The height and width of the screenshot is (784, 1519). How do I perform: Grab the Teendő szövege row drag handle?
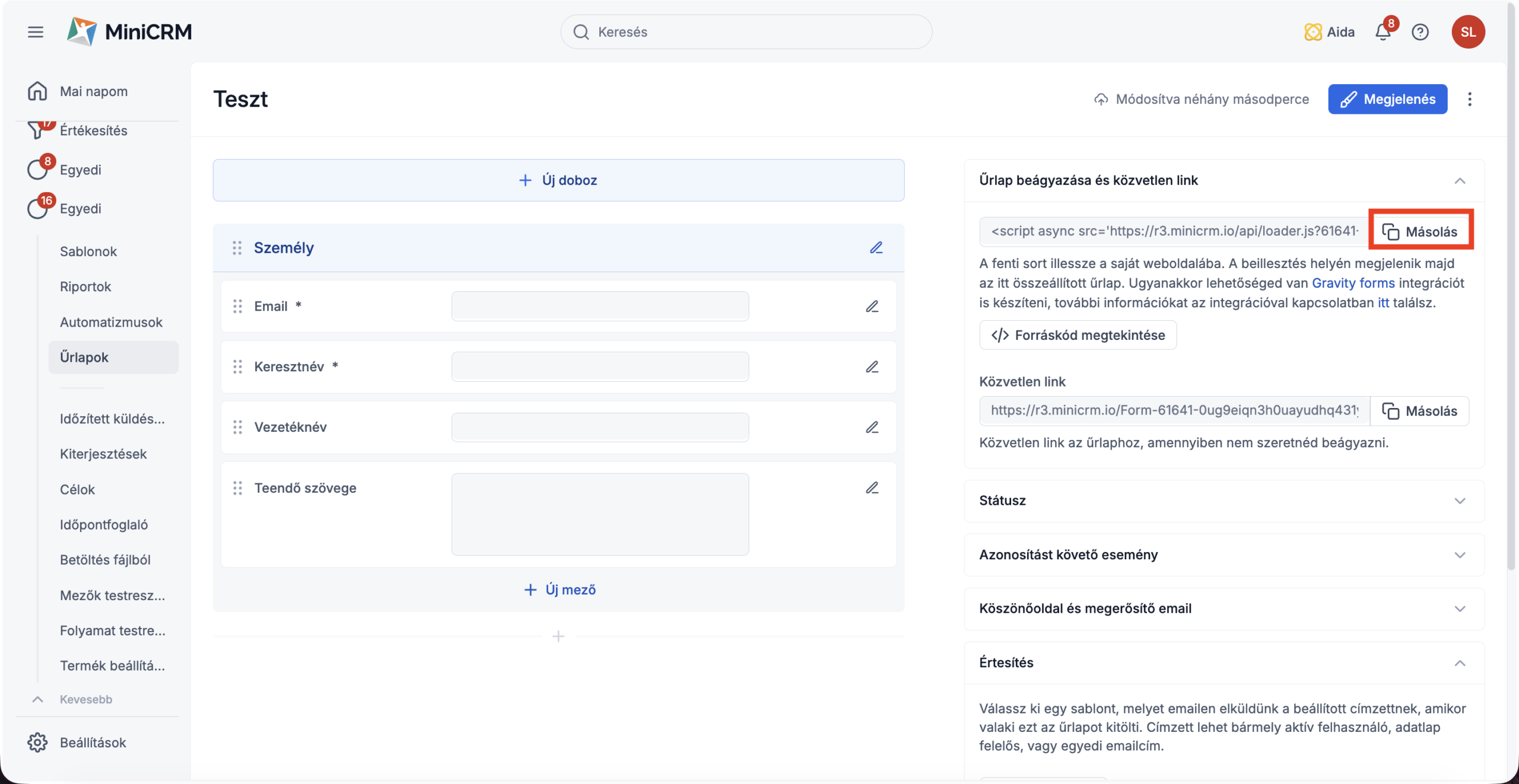(237, 488)
